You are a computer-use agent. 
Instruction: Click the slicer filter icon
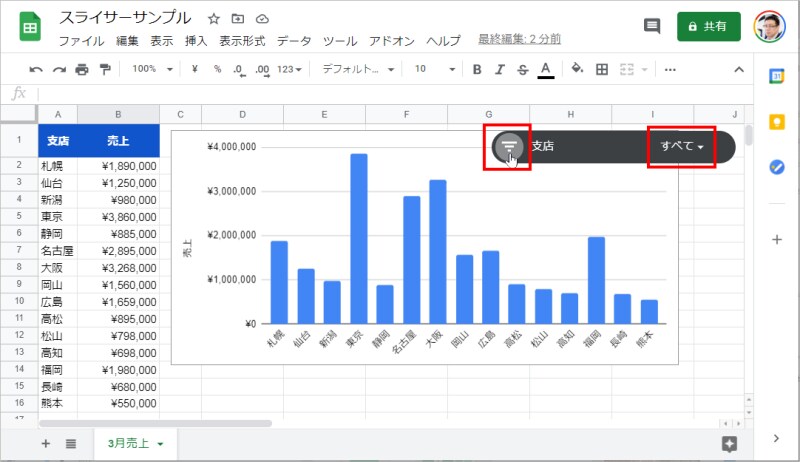(x=509, y=146)
